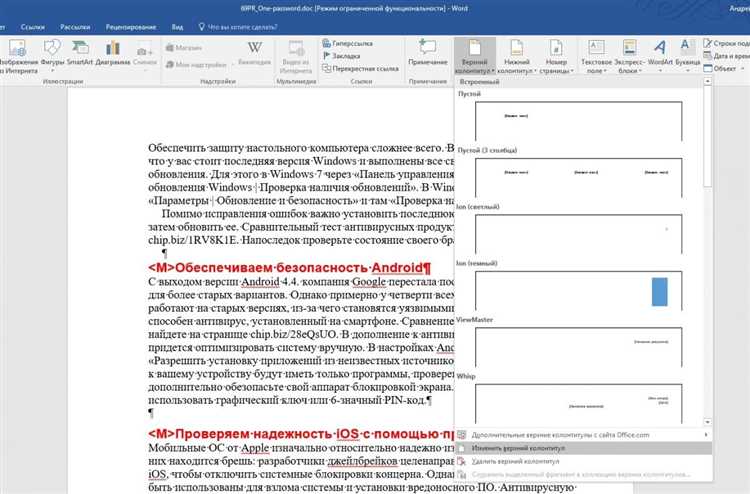
Task: Open the Фигуры shapes gallery
Action: coord(52,56)
